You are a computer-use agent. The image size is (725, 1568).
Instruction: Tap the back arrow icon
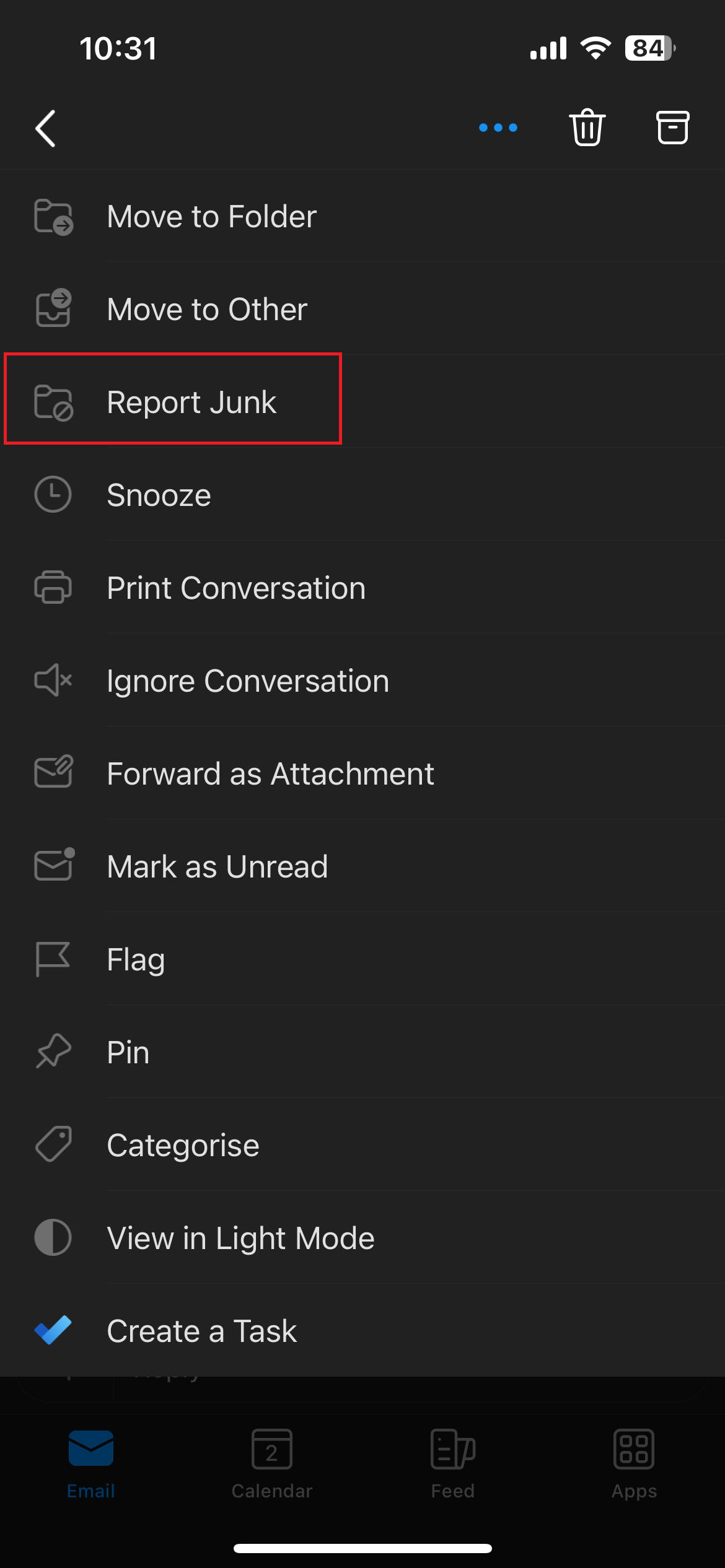click(x=46, y=128)
